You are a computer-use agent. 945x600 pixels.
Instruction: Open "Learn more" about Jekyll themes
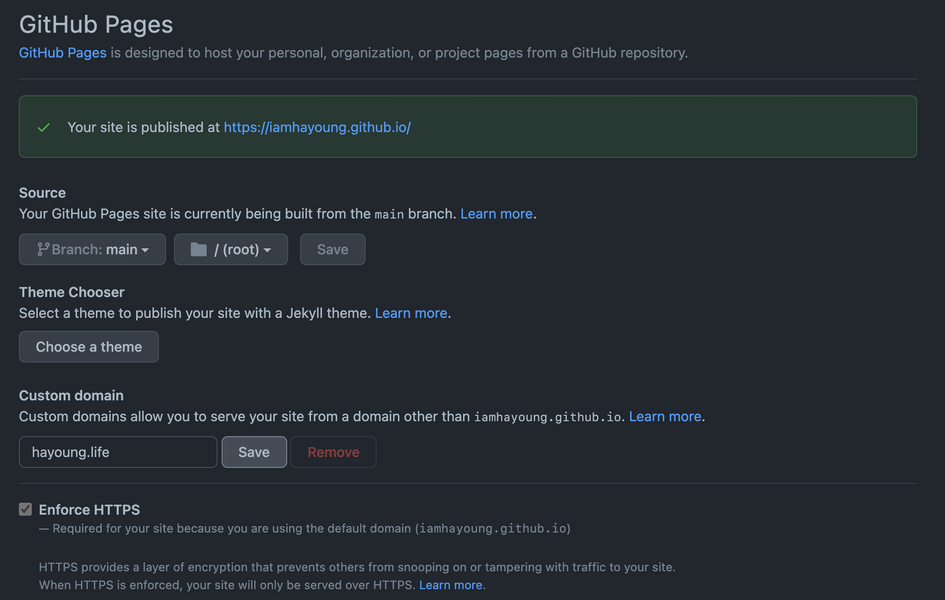coord(411,313)
